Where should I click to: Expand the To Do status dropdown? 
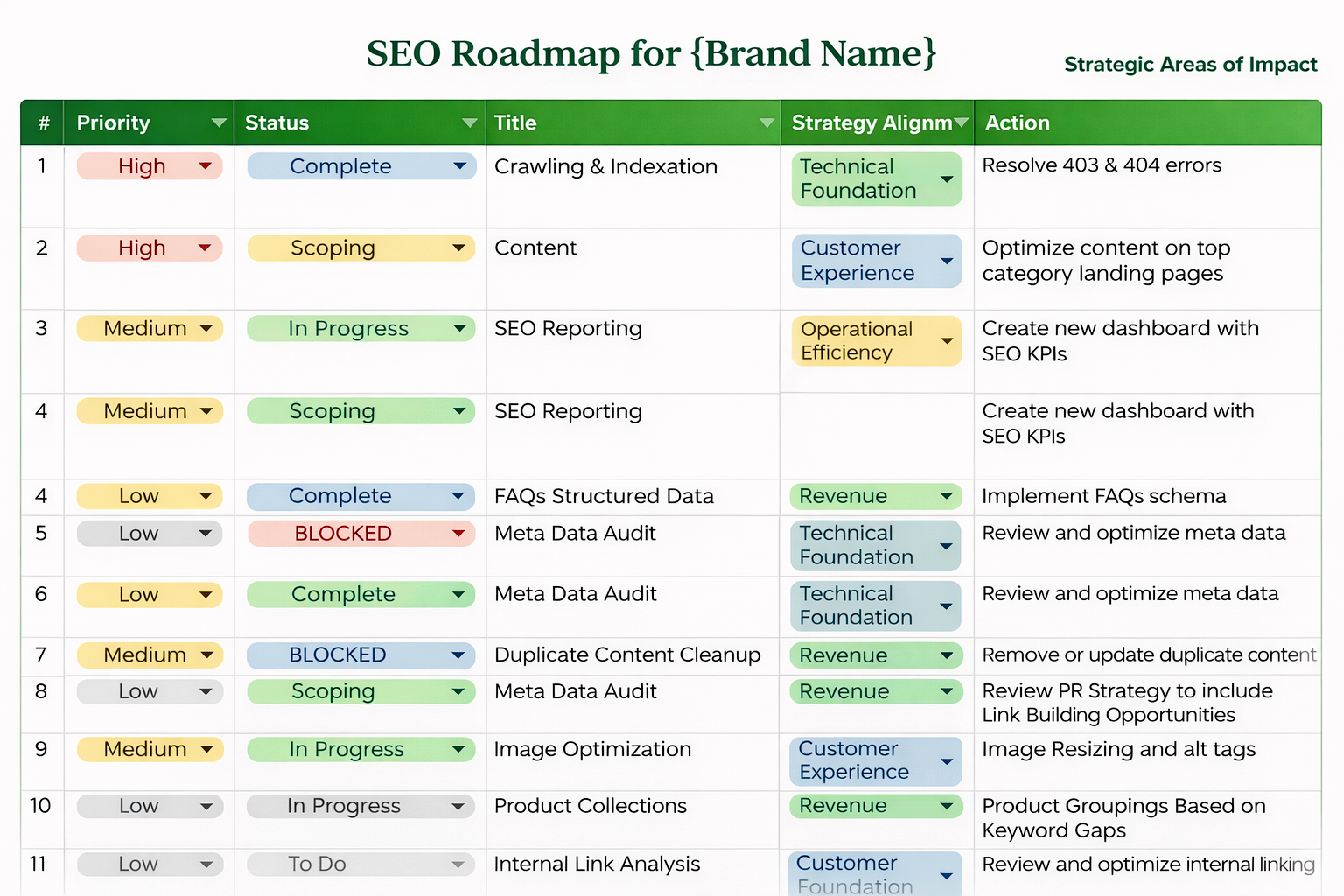tap(458, 864)
